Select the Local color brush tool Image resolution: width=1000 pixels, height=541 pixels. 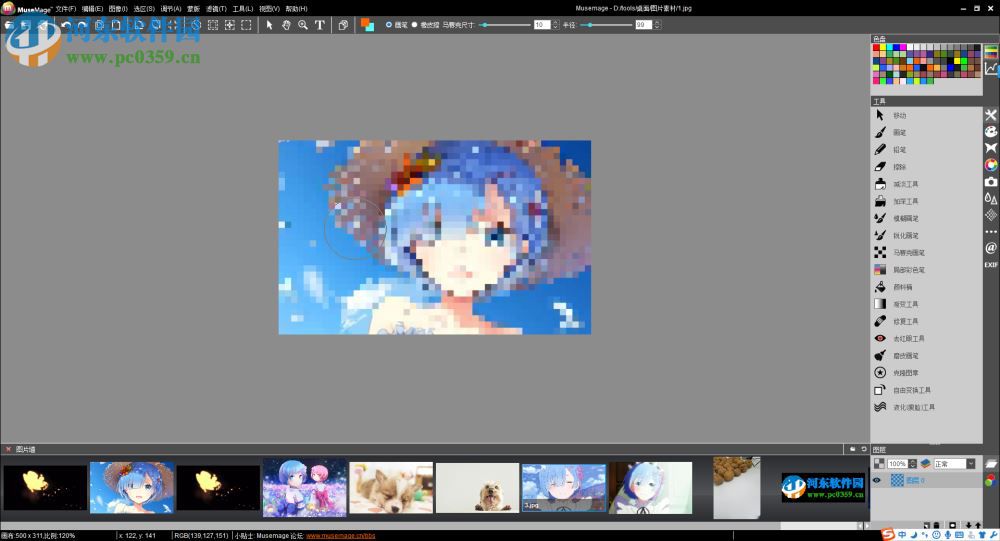880,270
